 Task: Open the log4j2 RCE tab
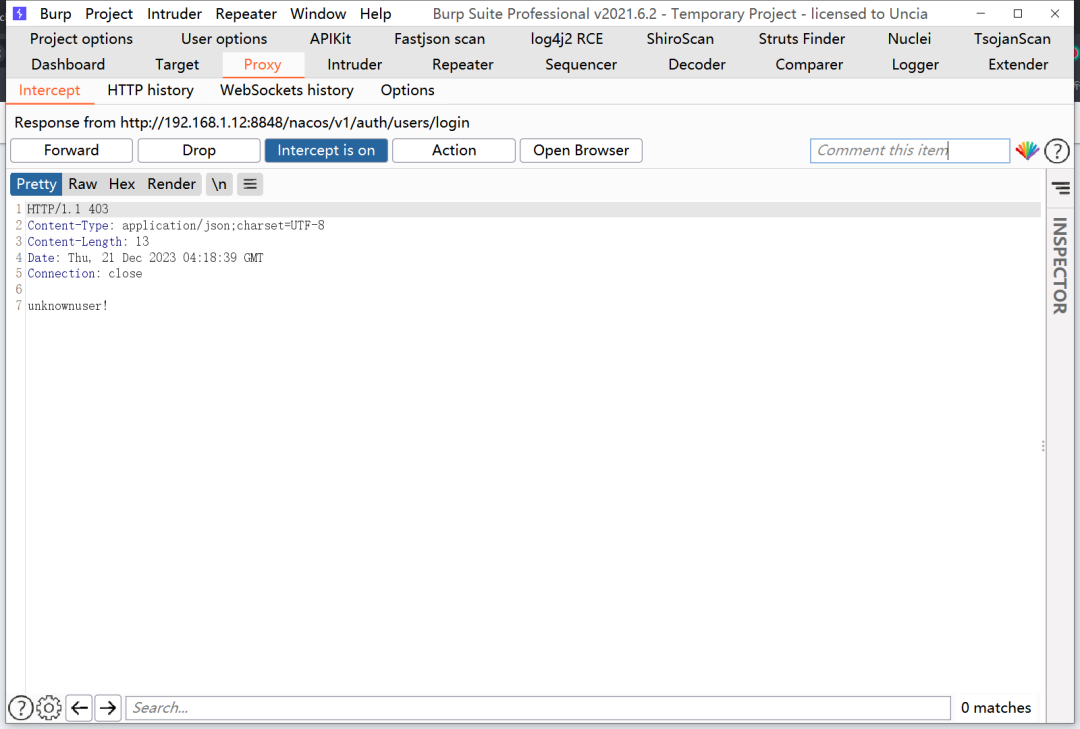[x=567, y=39]
